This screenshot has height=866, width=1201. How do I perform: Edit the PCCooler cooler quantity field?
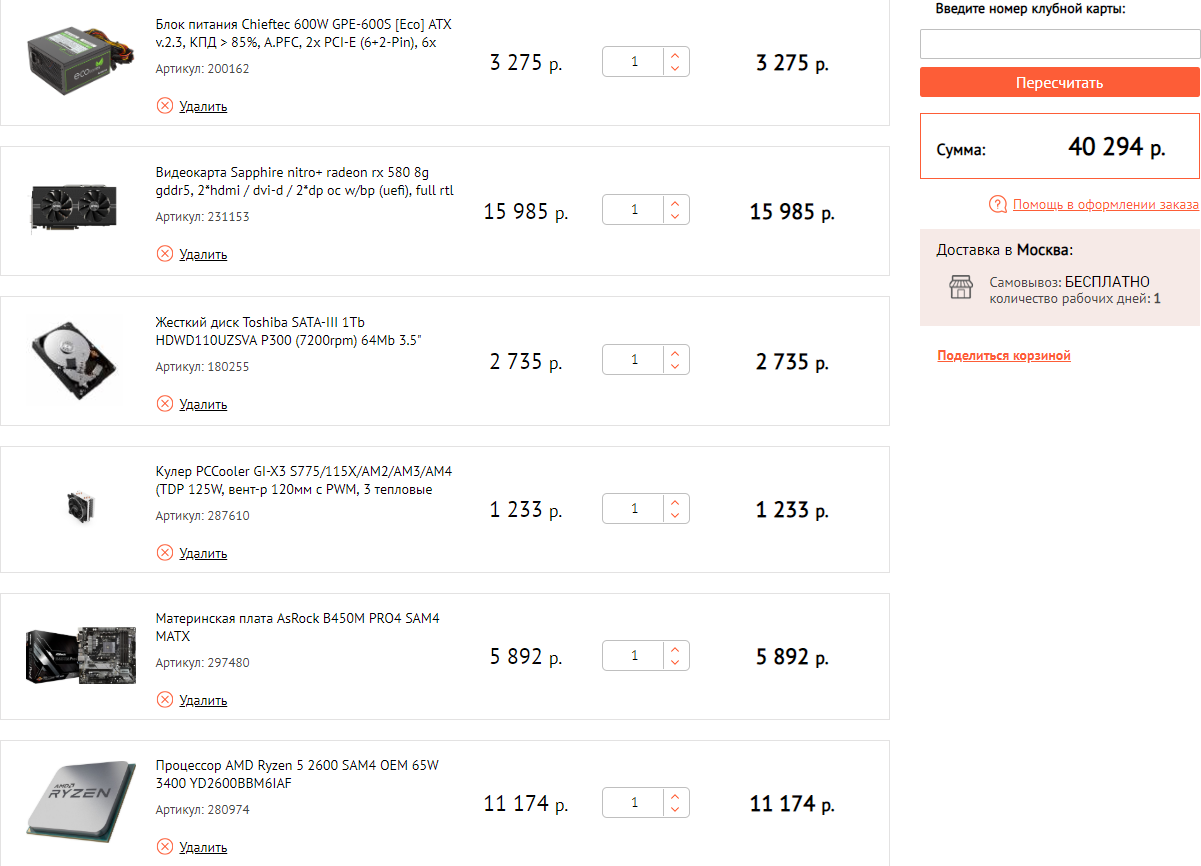point(634,509)
